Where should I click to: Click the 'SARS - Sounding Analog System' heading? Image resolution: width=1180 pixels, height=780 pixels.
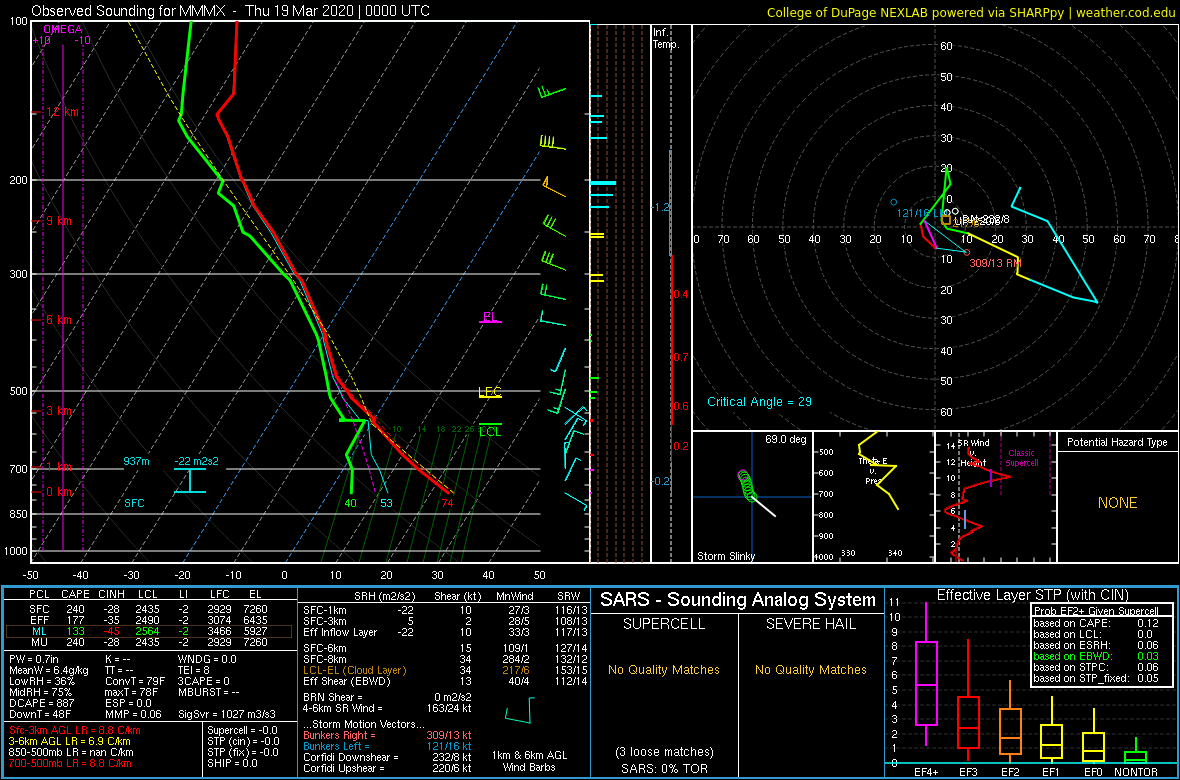[x=738, y=600]
